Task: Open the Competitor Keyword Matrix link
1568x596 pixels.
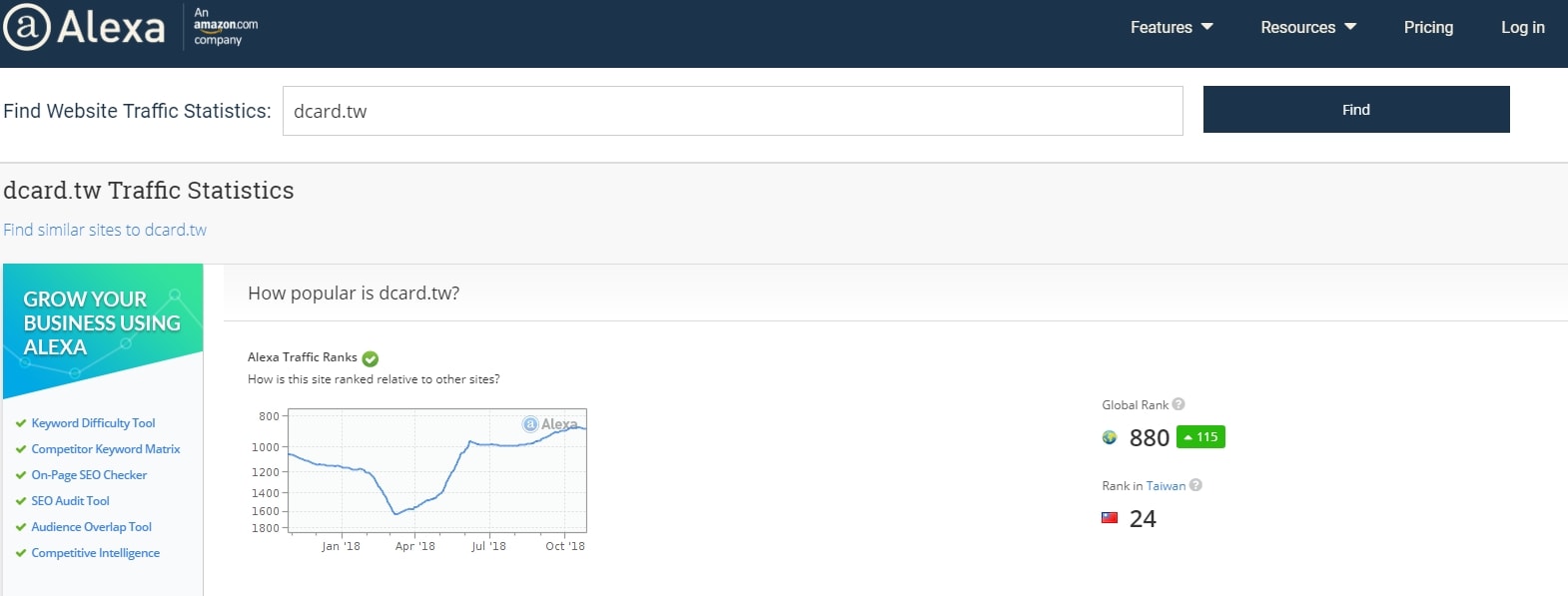Action: pos(105,449)
